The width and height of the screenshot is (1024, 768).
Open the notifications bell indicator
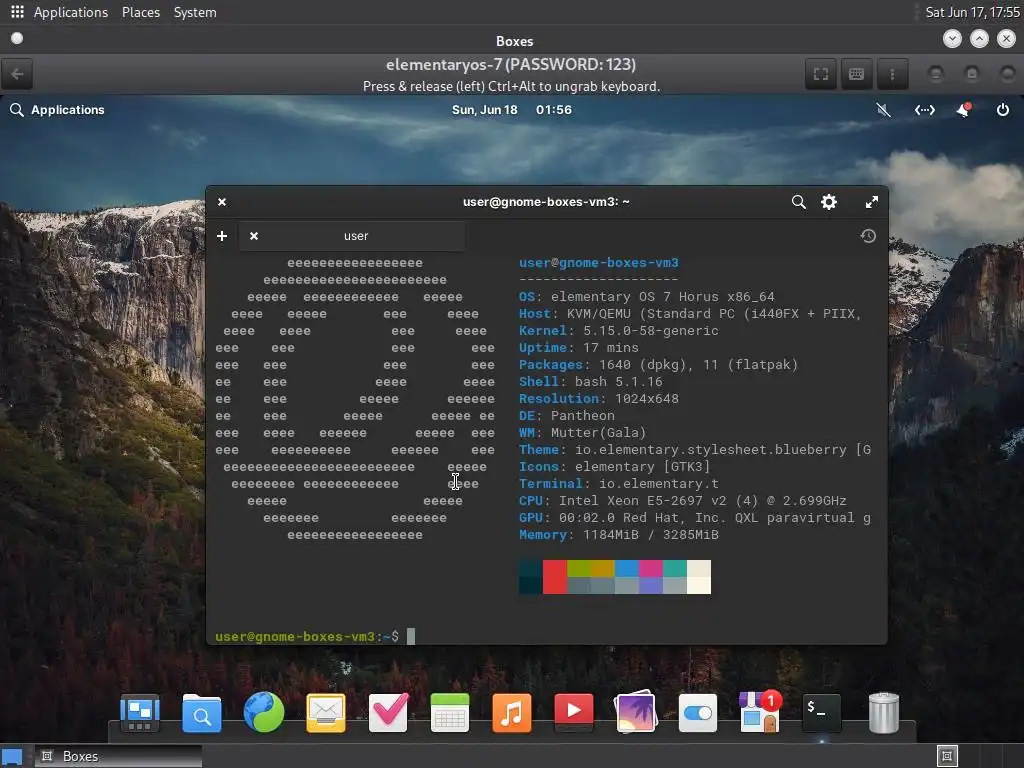click(x=963, y=110)
